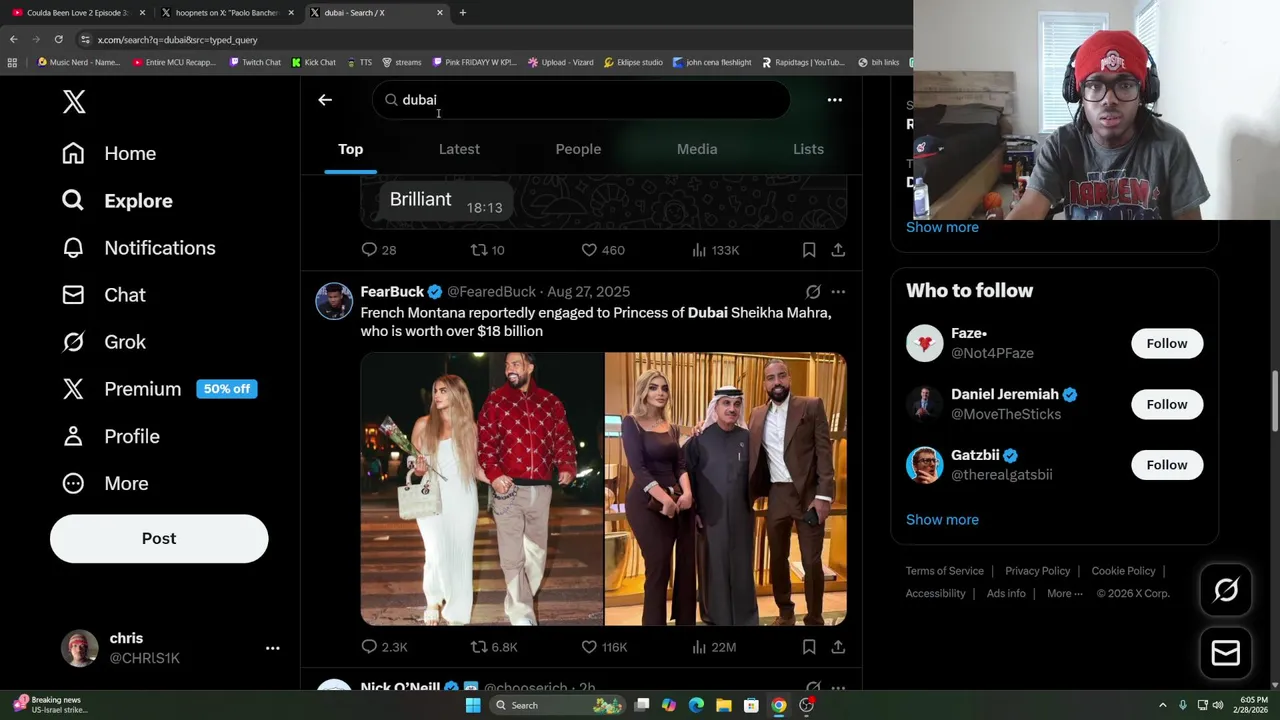Switch to the Media tab

click(697, 149)
